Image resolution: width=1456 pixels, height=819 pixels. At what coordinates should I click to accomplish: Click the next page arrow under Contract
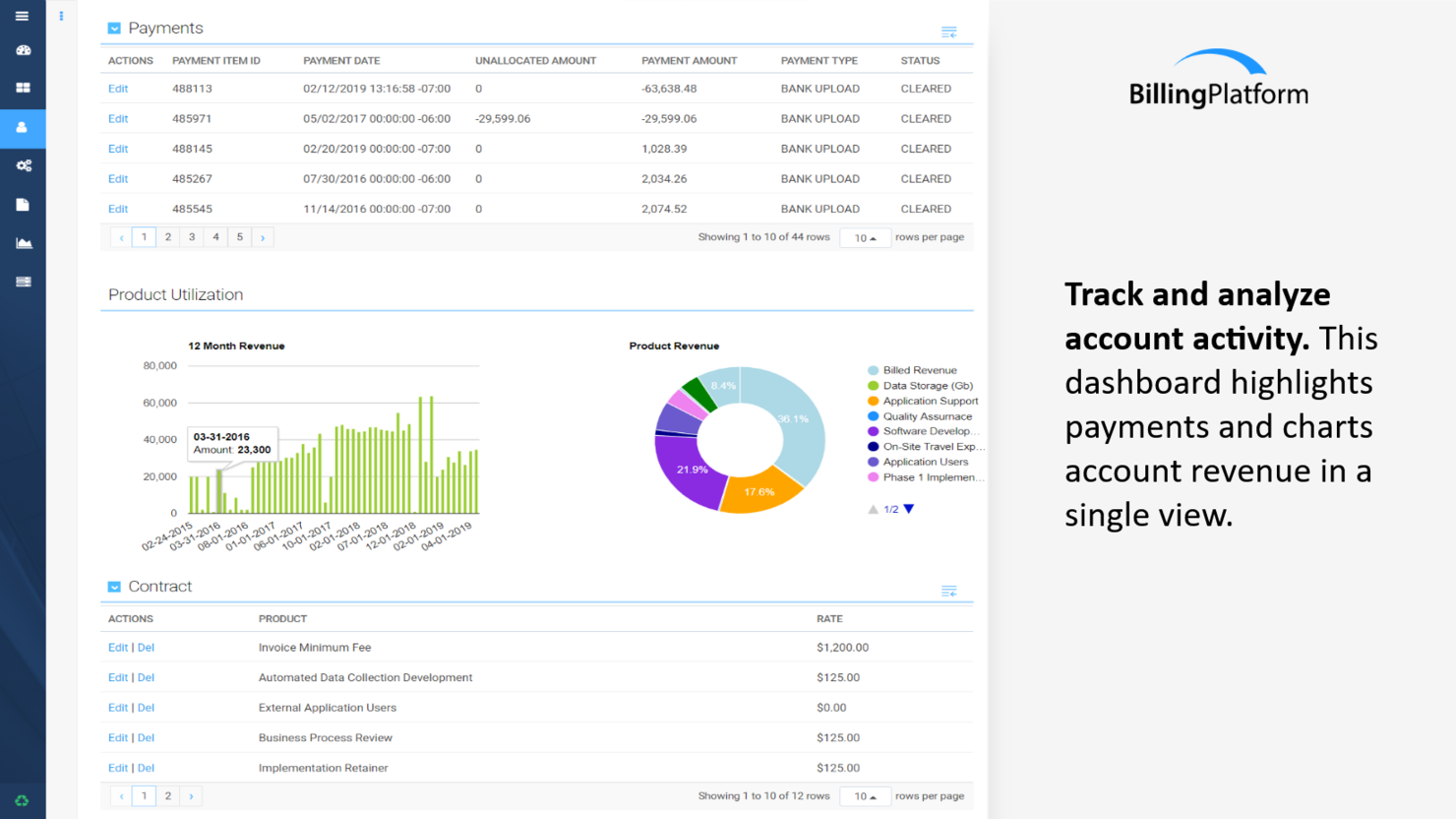(191, 795)
